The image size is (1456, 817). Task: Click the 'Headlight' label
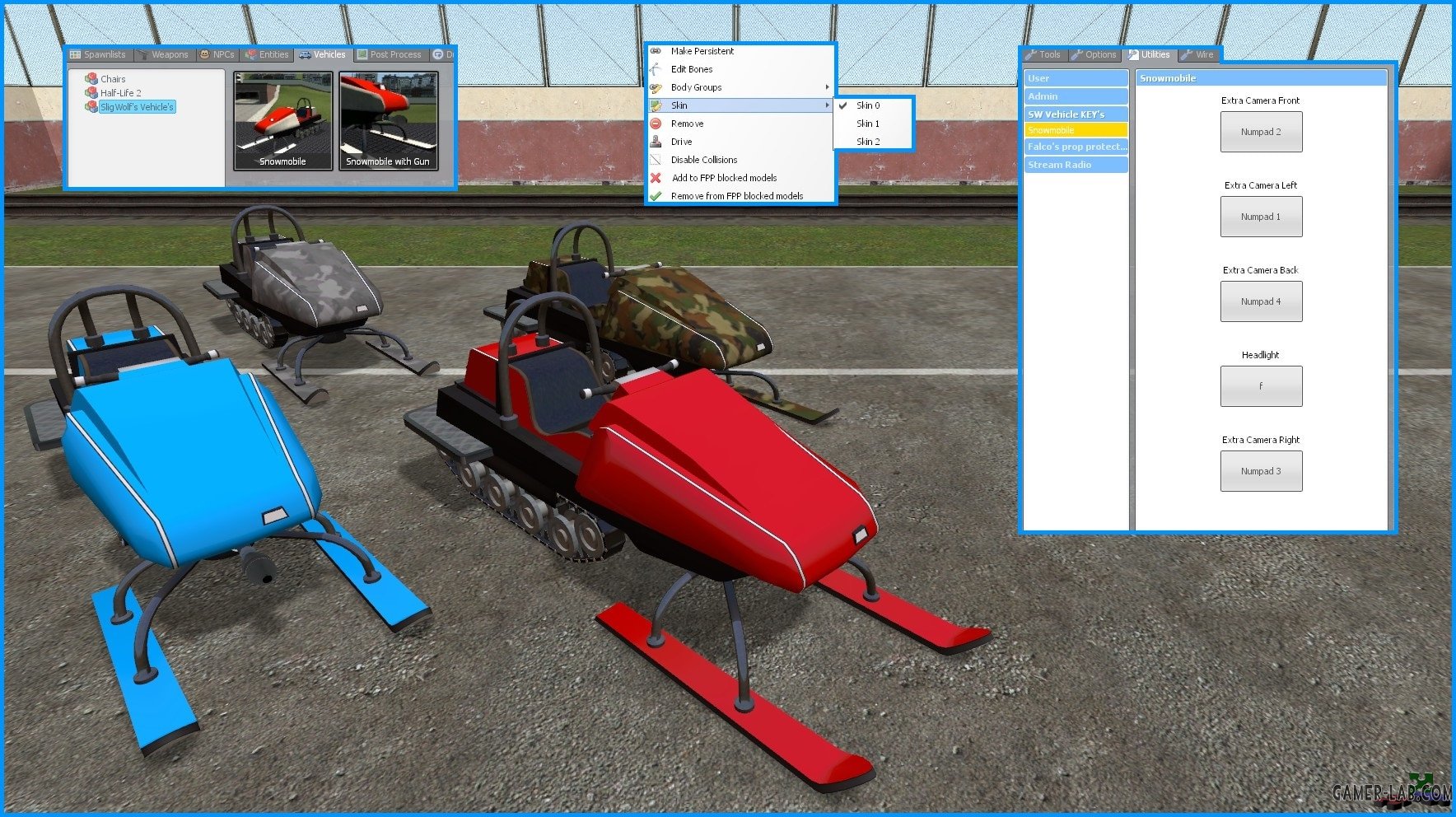coord(1261,355)
